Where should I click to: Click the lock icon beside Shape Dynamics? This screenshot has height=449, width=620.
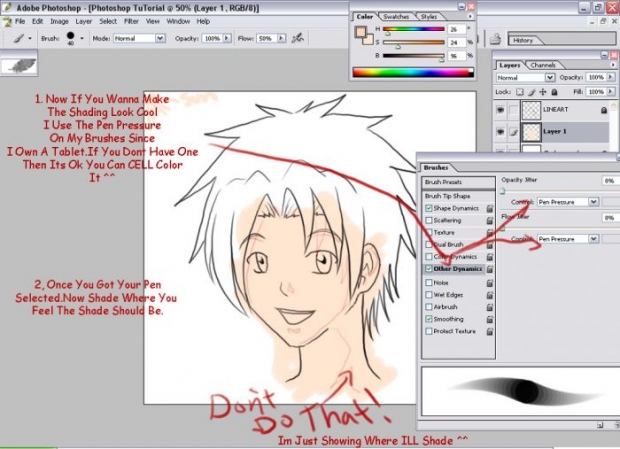tap(490, 209)
